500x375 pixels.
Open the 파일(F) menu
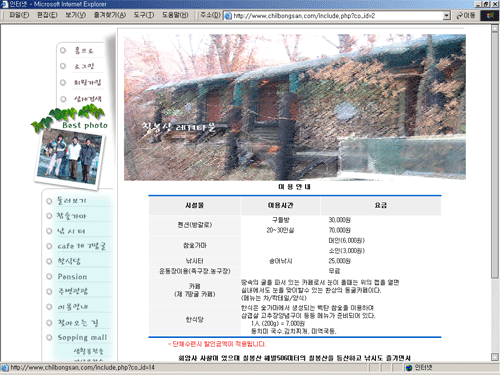[19, 15]
